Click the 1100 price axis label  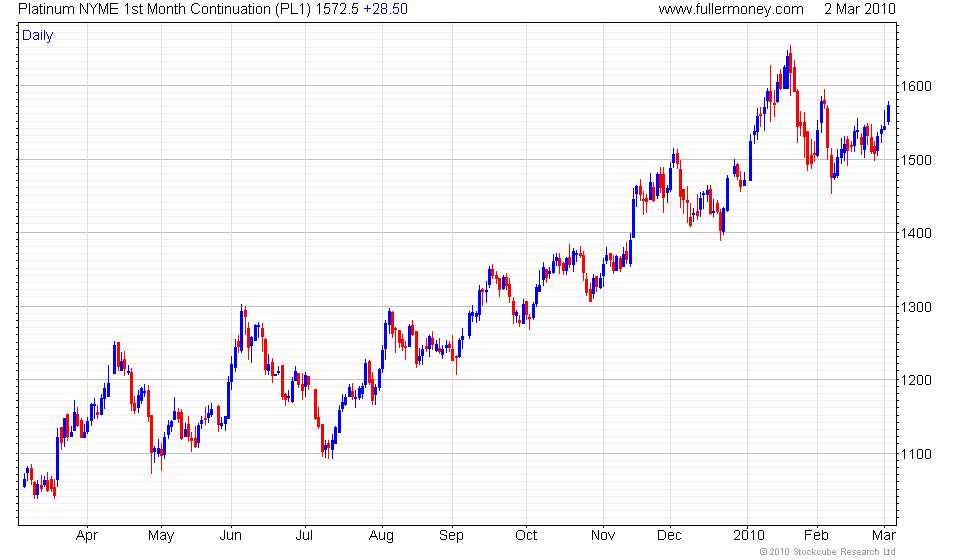click(x=916, y=454)
